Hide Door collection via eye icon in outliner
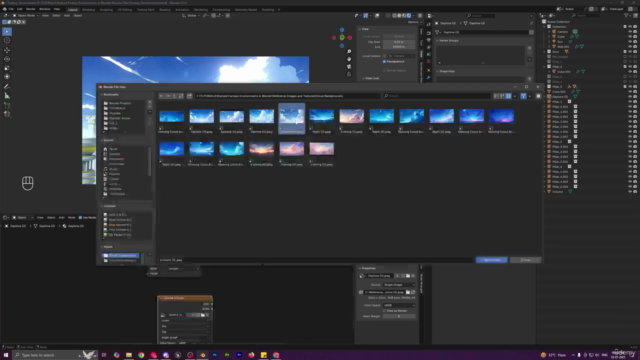 [630, 52]
